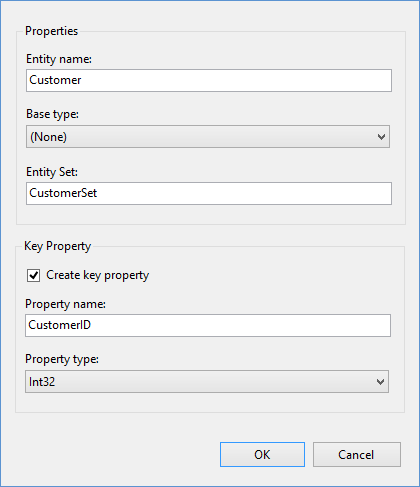Click the 'Property name:' label
Screen dimensions: 420x487
tap(65, 304)
